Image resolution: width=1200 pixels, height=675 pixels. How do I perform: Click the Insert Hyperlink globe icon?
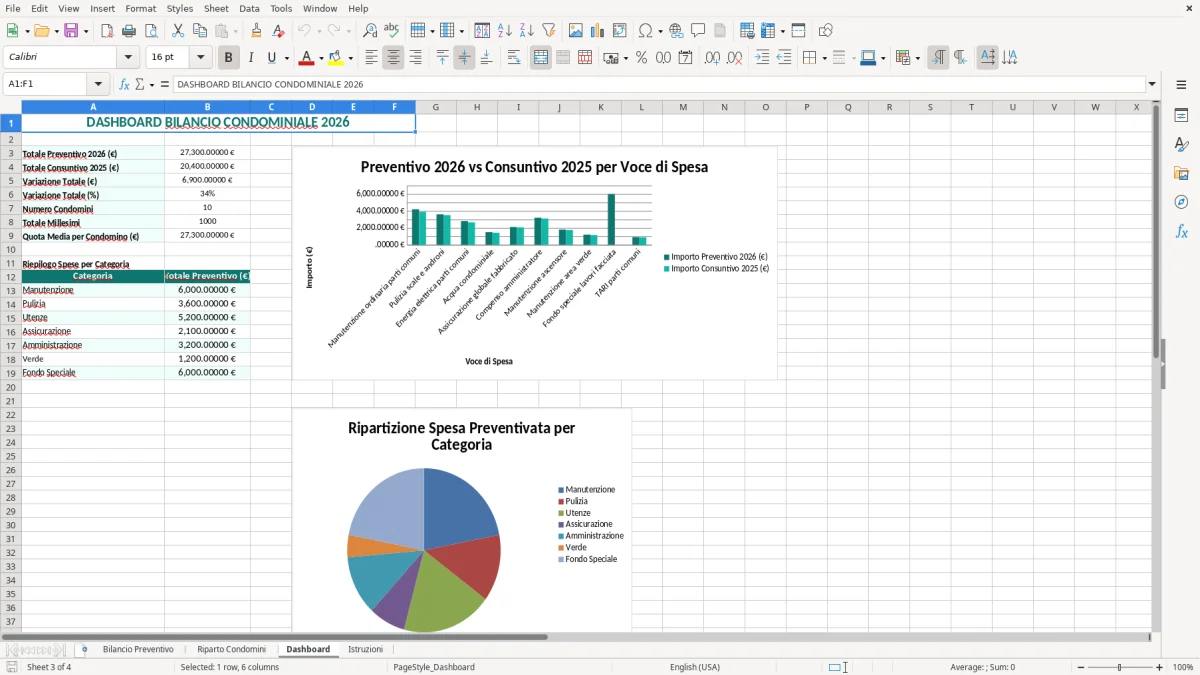(x=676, y=31)
